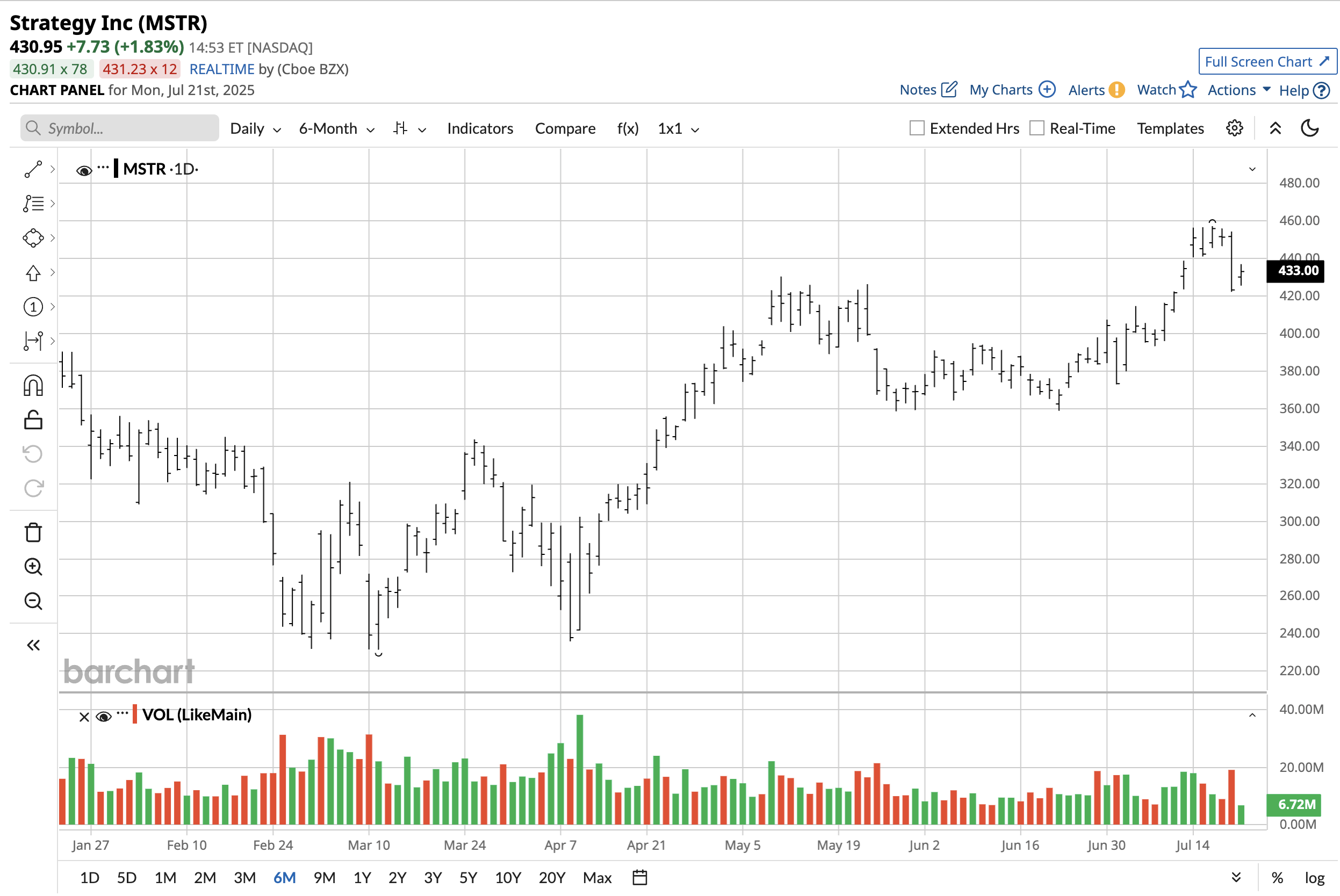This screenshot has height=896, width=1340.
Task: Open Full Screen Chart
Action: point(1267,62)
